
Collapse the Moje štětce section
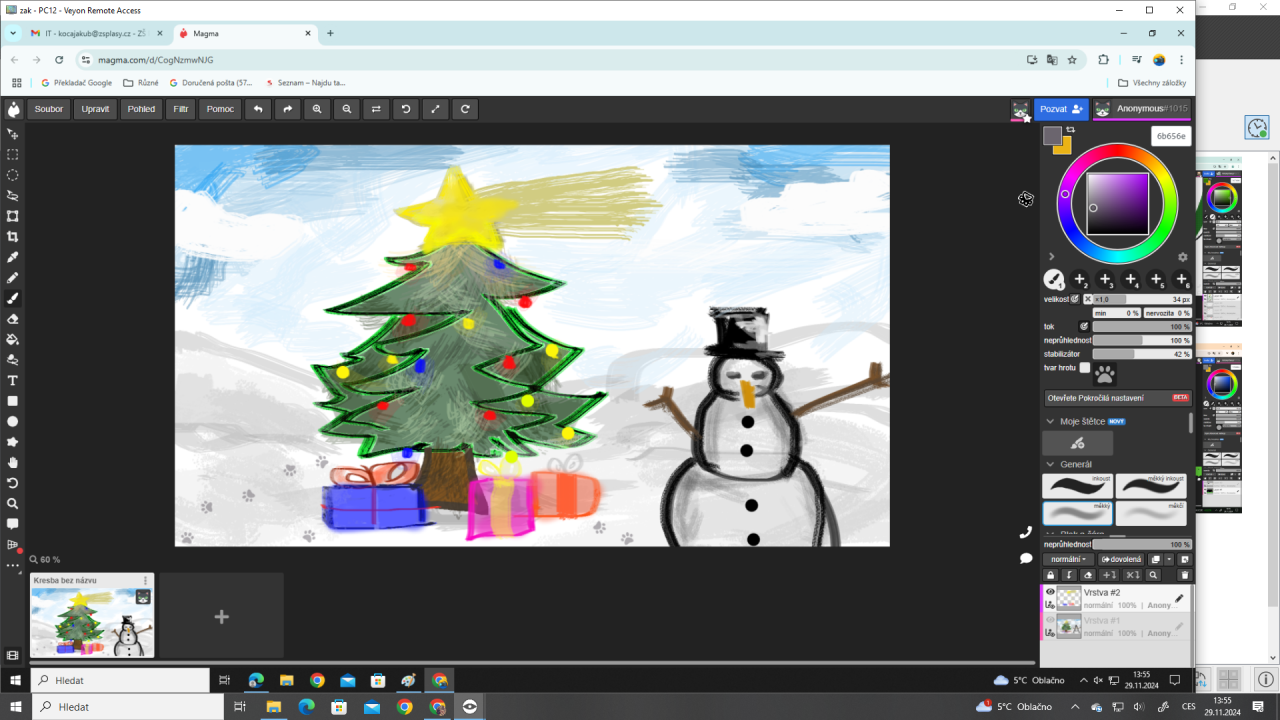(1050, 421)
